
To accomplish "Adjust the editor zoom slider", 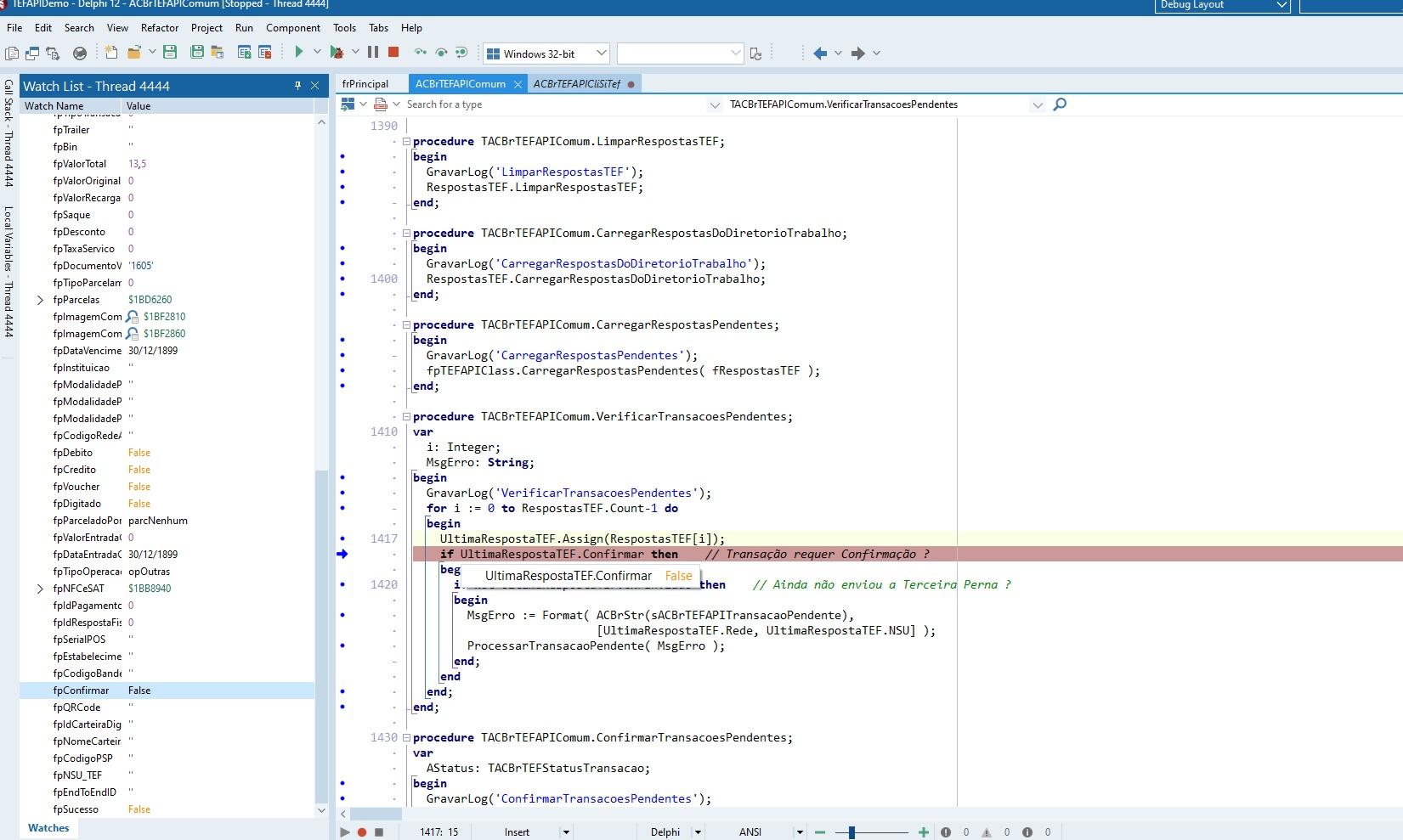I will point(851,832).
